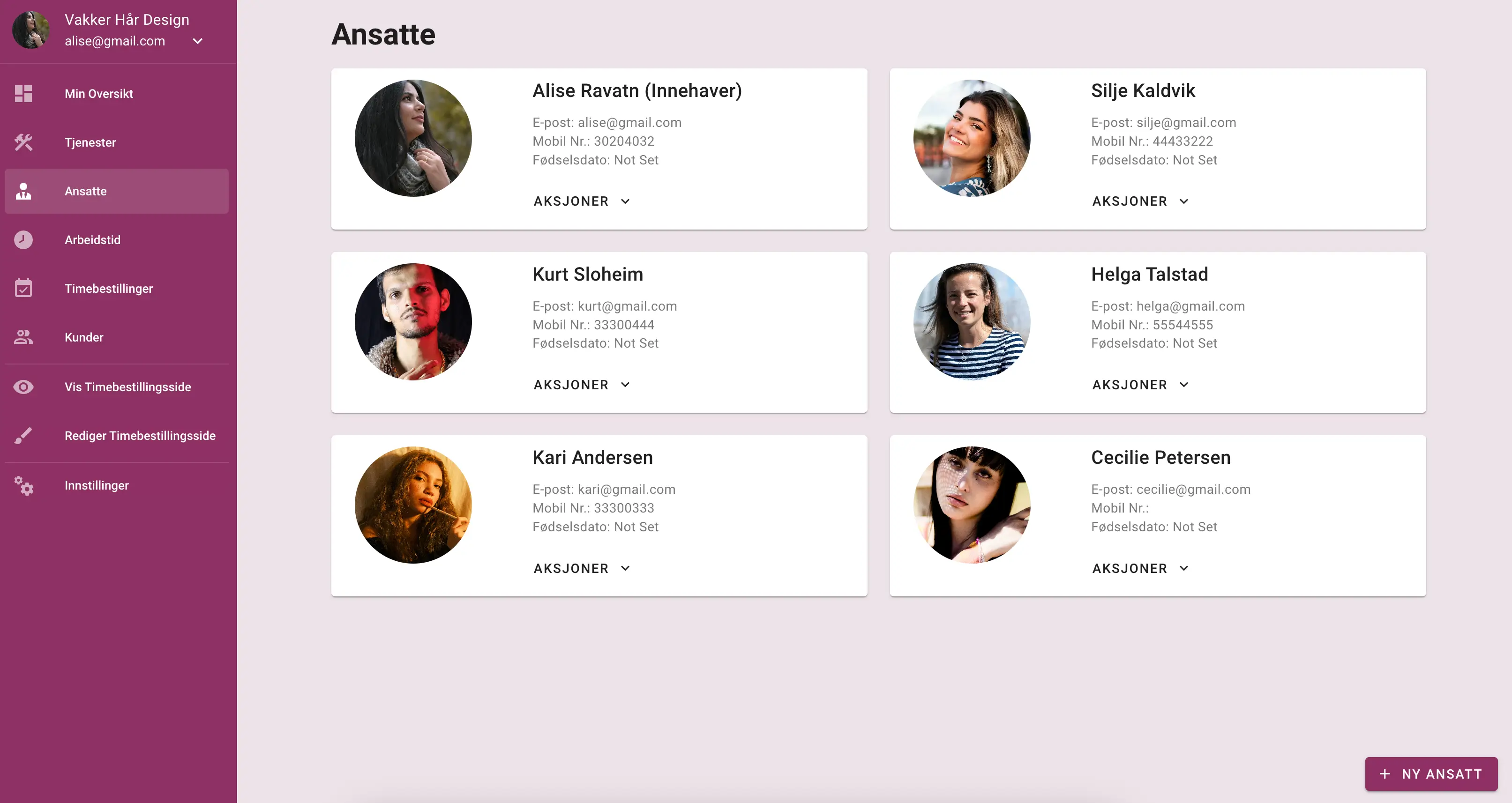Click the gears icon for Innstillinger
This screenshot has height=803, width=1512.
pyautogui.click(x=23, y=486)
